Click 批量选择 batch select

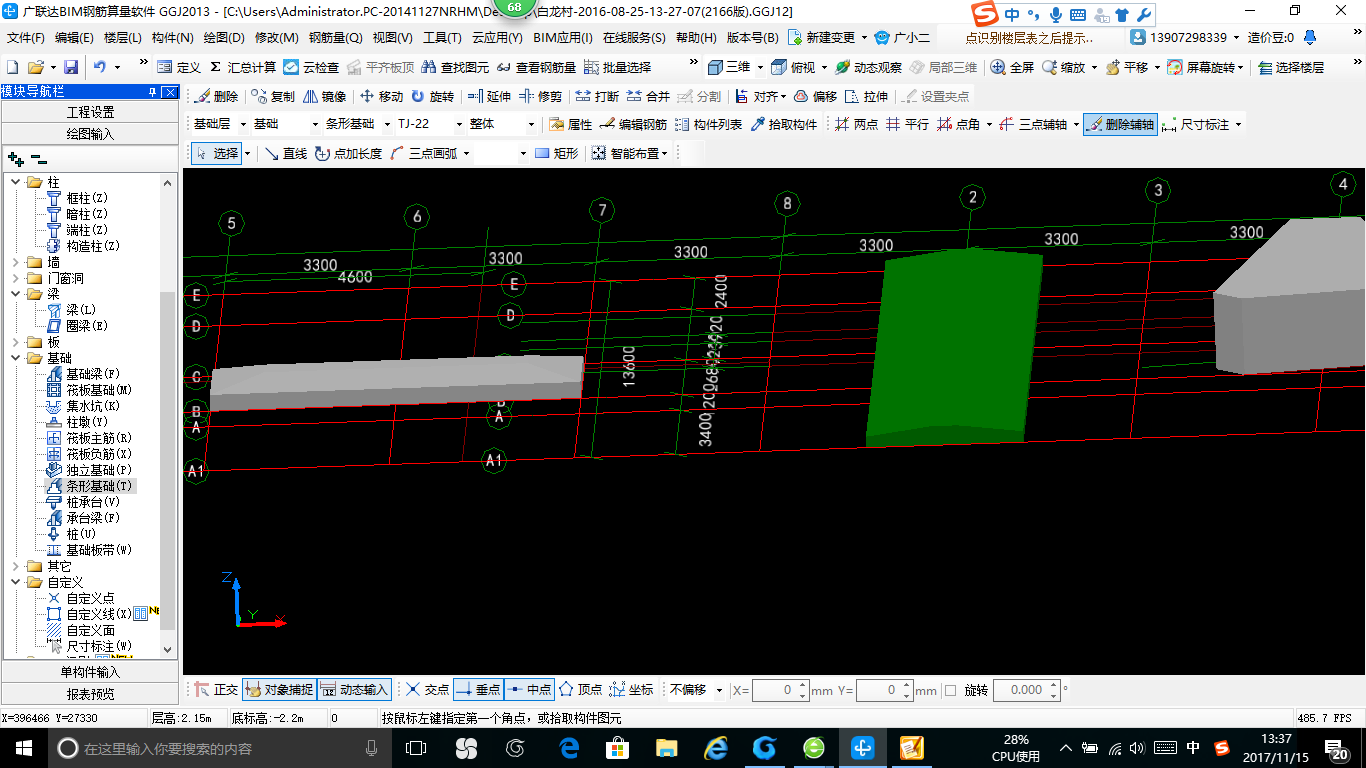pos(617,67)
